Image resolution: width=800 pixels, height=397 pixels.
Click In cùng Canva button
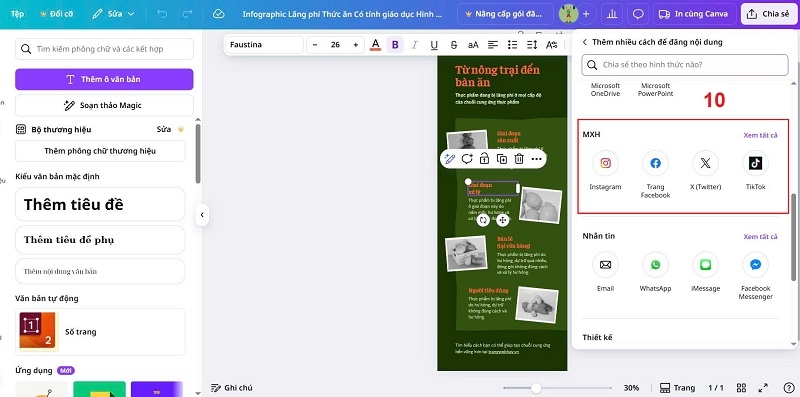point(695,14)
